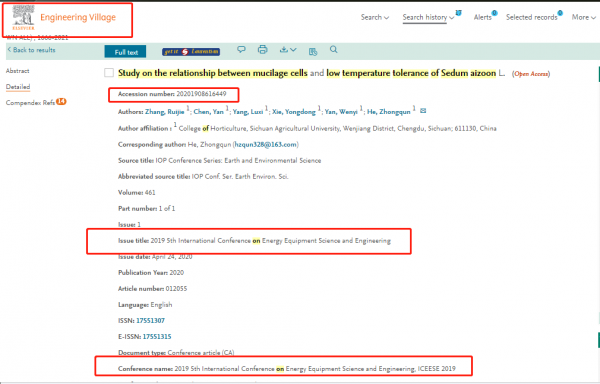Screen dimensions: 600x384
Task: Open Engineering Village home link
Action: click(x=78, y=17)
